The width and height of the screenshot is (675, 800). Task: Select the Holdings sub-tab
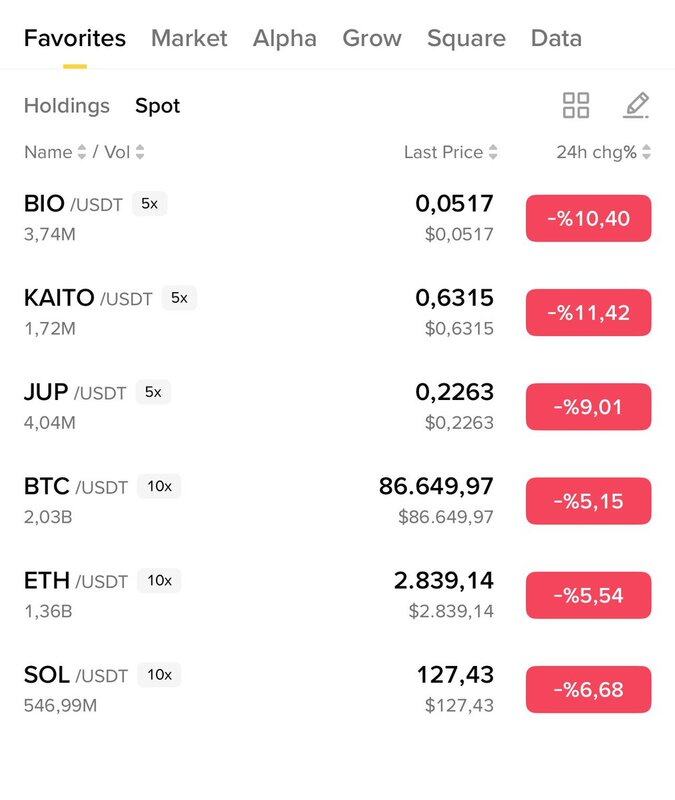coord(66,105)
